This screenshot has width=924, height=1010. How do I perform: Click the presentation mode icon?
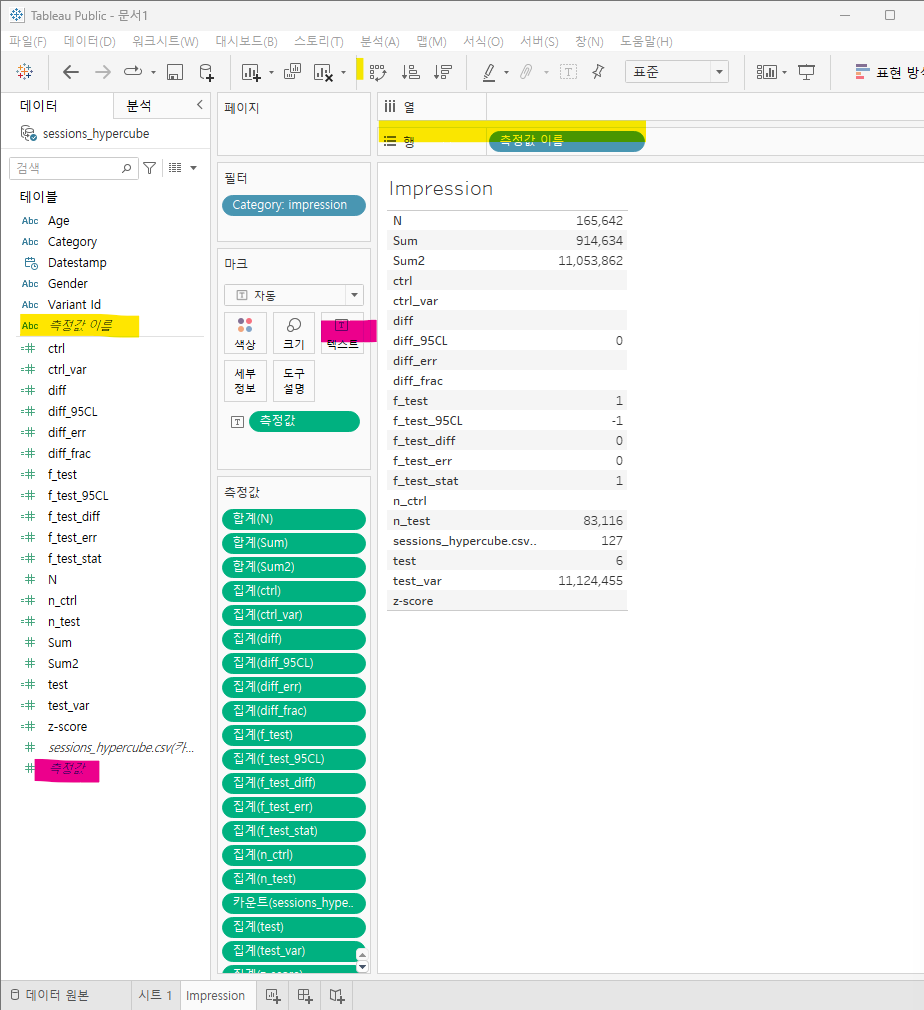click(x=806, y=72)
